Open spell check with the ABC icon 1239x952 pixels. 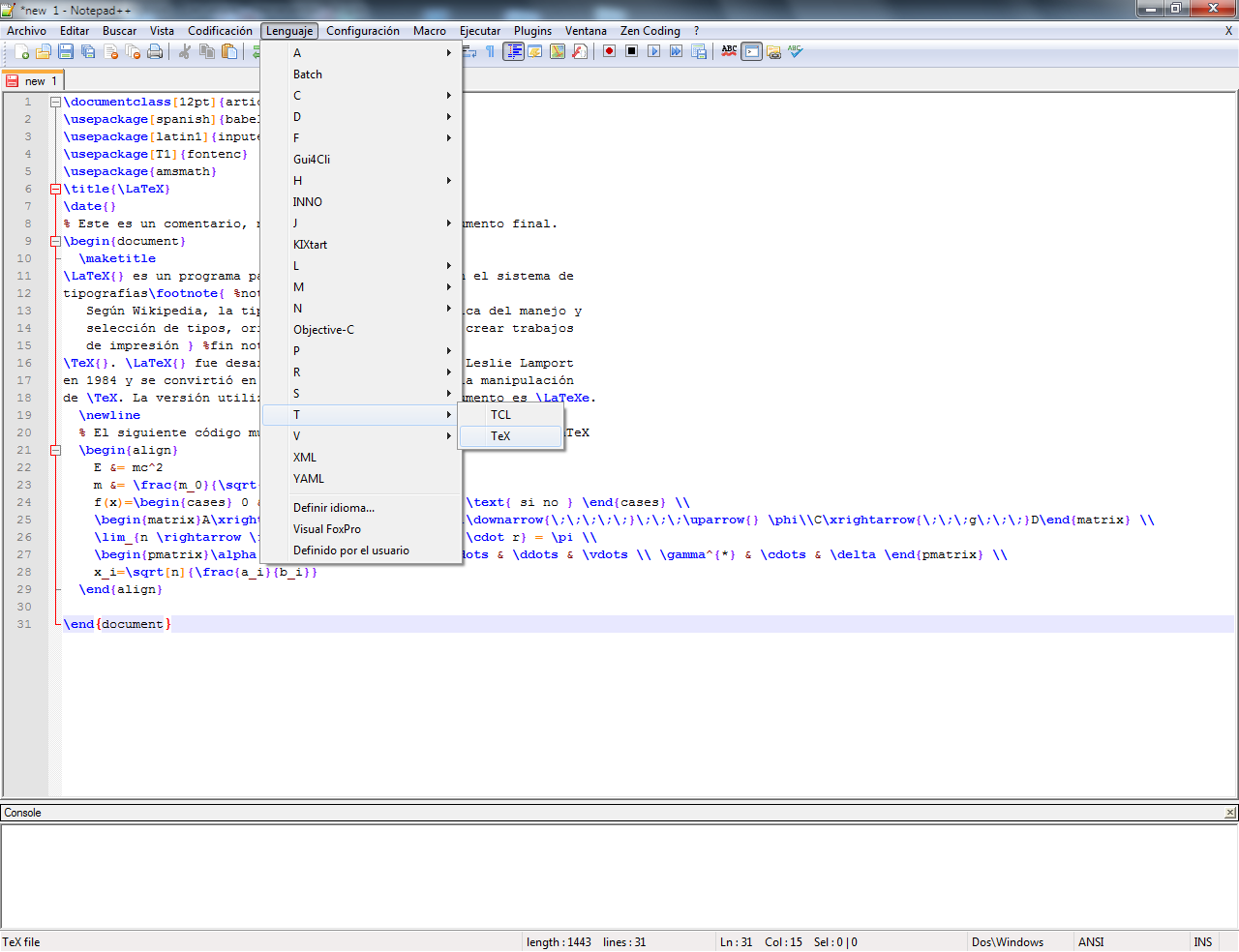coord(728,51)
